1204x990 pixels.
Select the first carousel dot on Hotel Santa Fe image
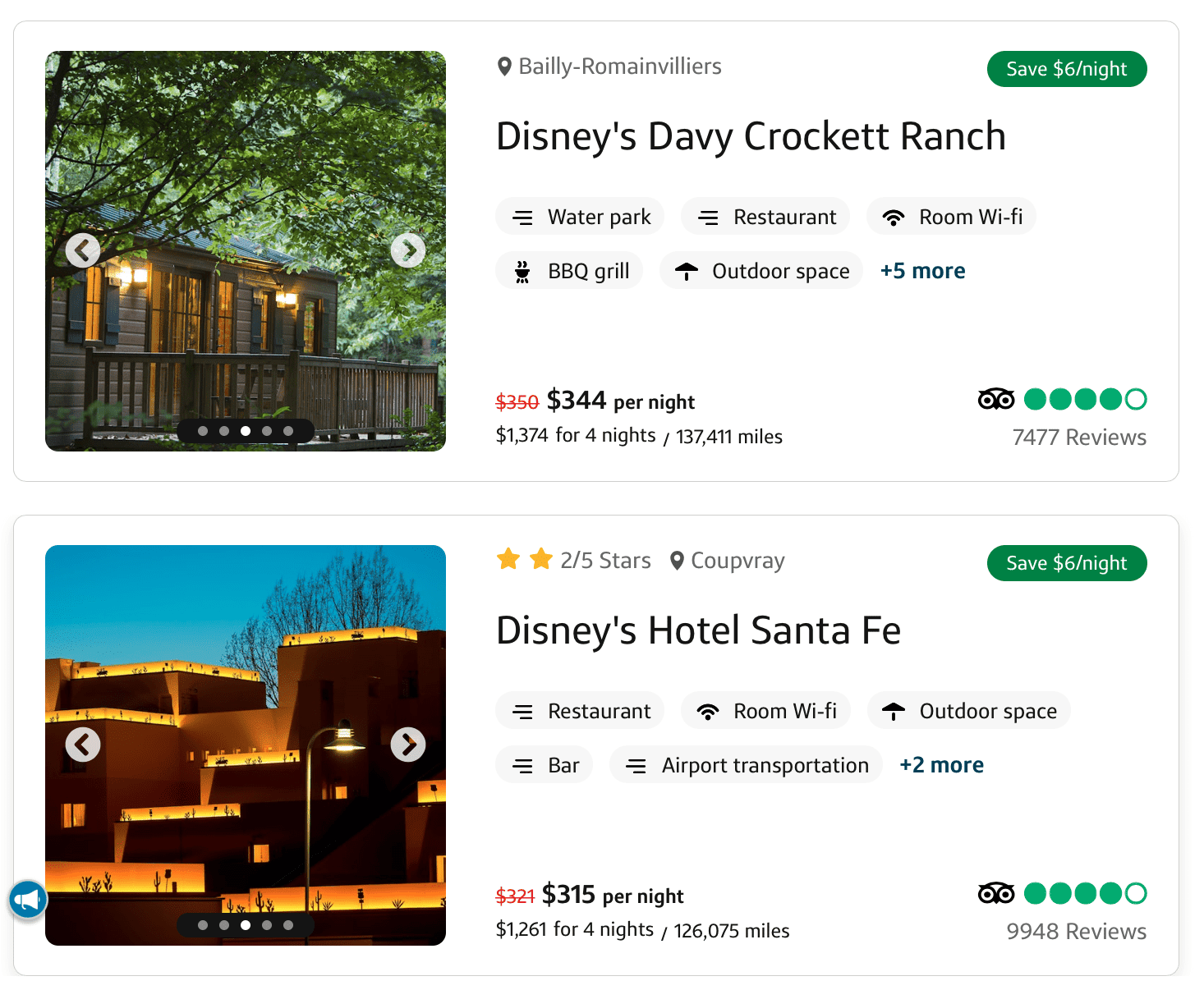(x=203, y=924)
